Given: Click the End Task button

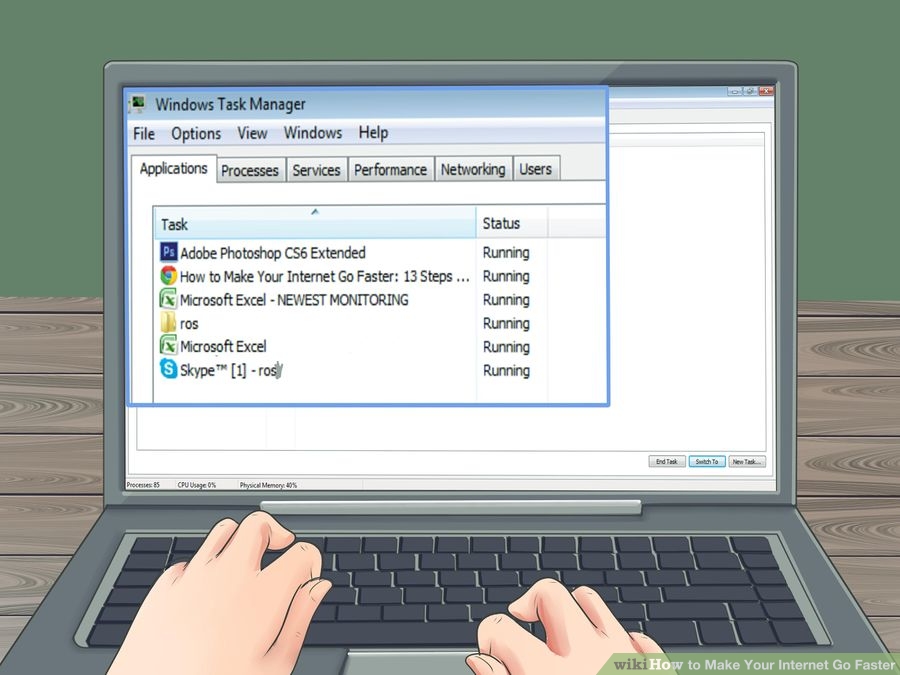Looking at the screenshot, I should [x=666, y=461].
